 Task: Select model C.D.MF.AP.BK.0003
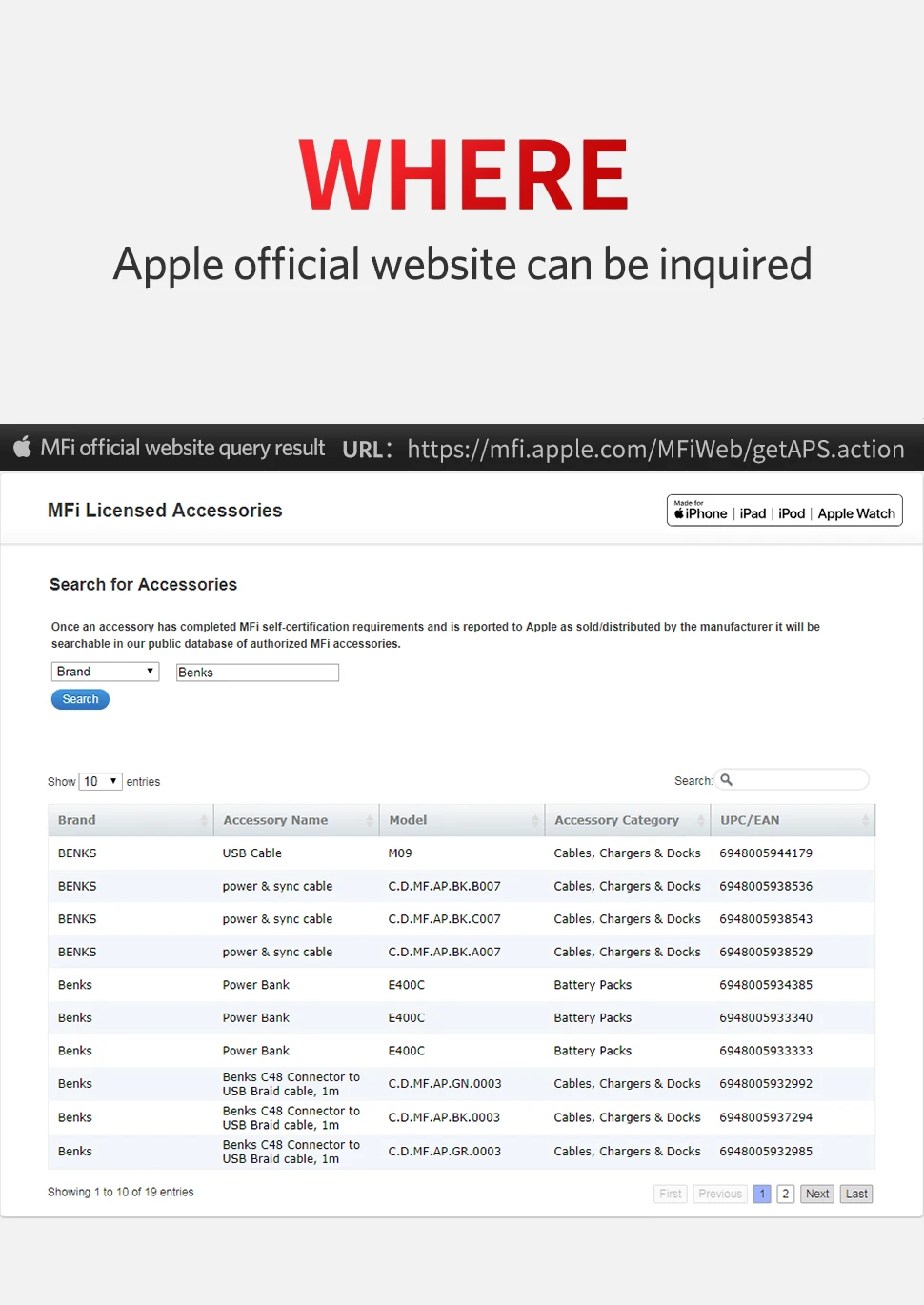coord(445,1117)
